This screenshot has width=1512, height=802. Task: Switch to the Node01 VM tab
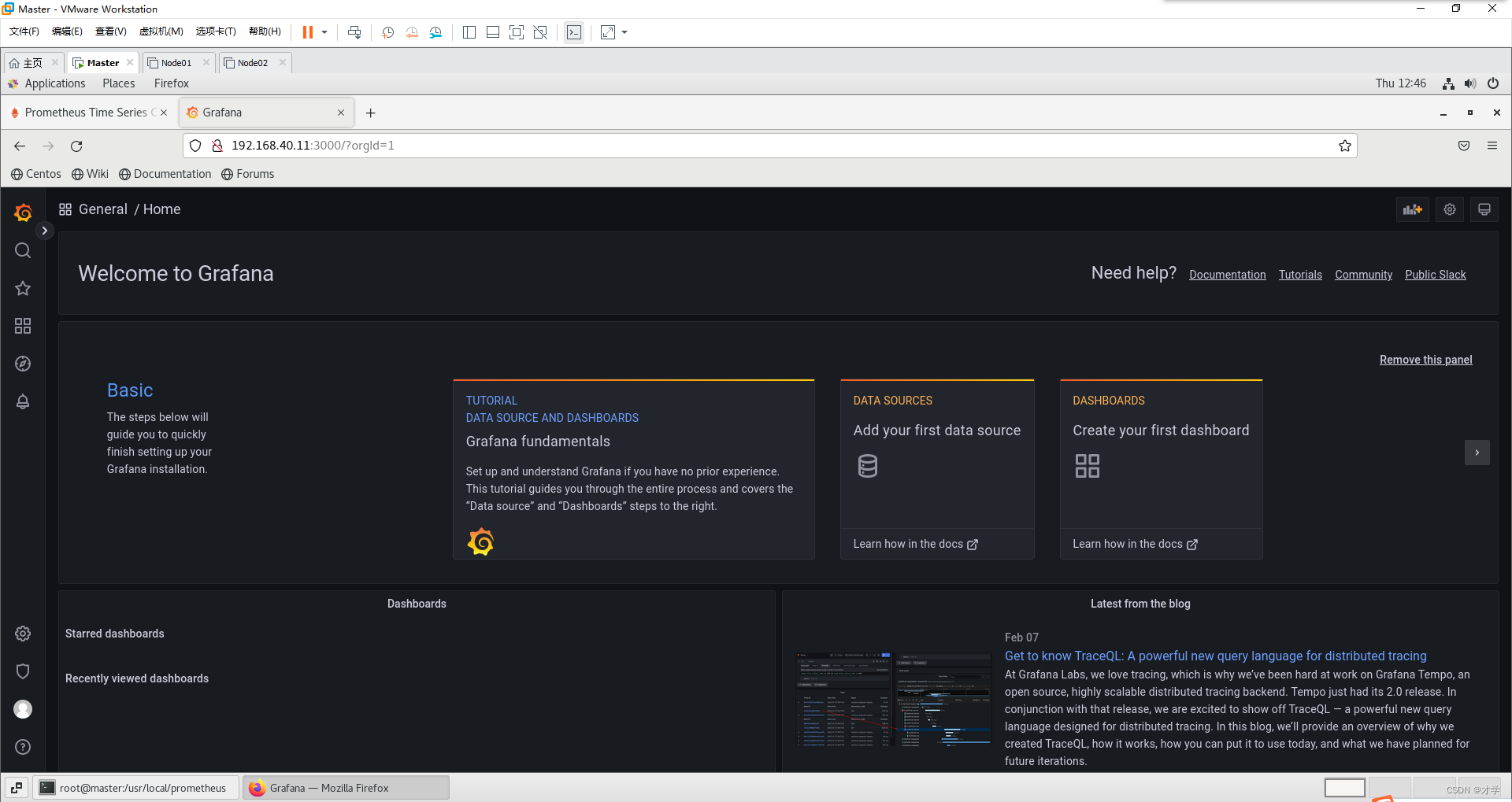point(176,63)
